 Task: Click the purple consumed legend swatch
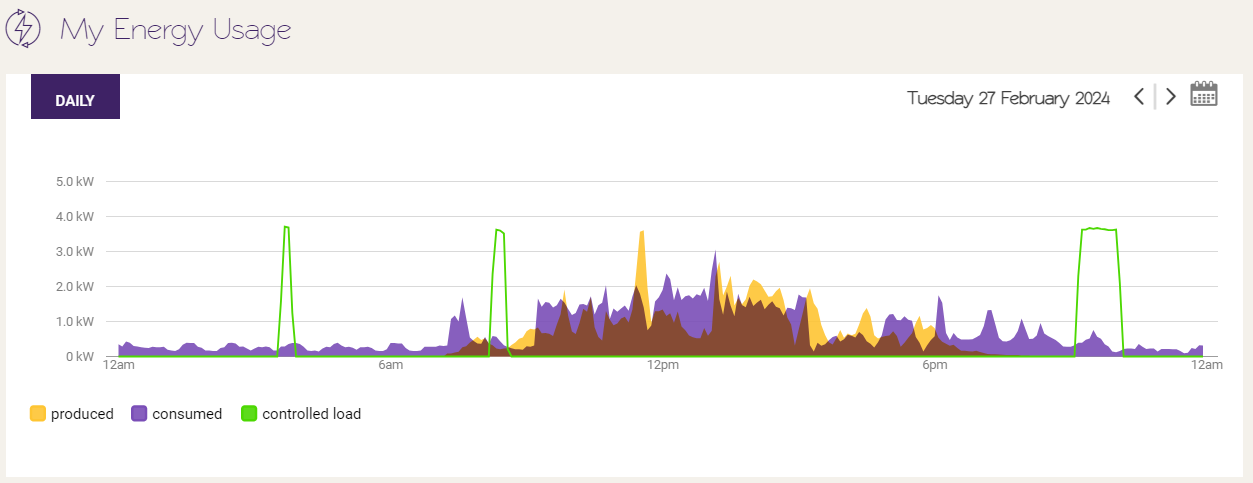coord(139,414)
